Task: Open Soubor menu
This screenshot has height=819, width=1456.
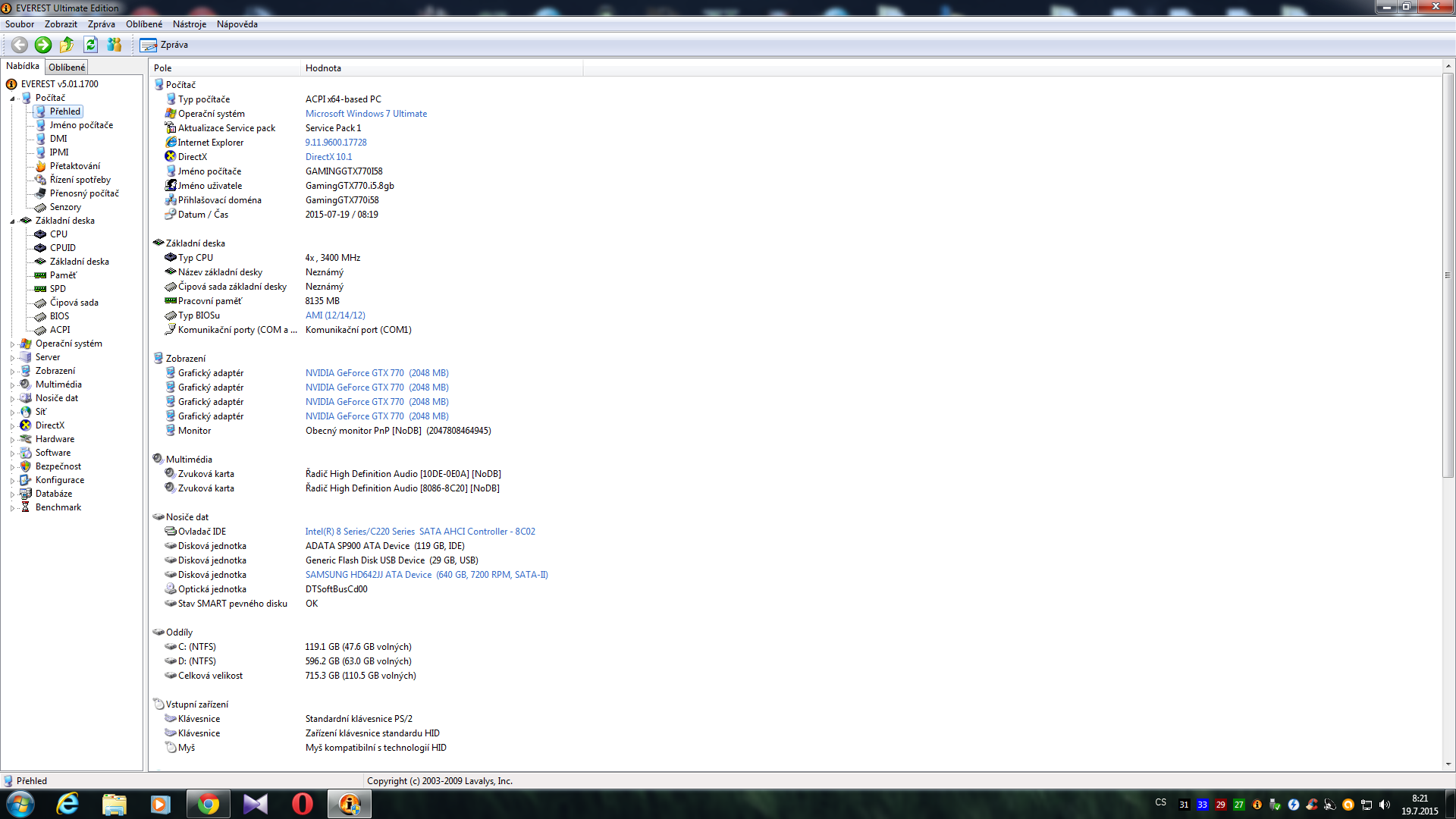Action: coord(20,24)
